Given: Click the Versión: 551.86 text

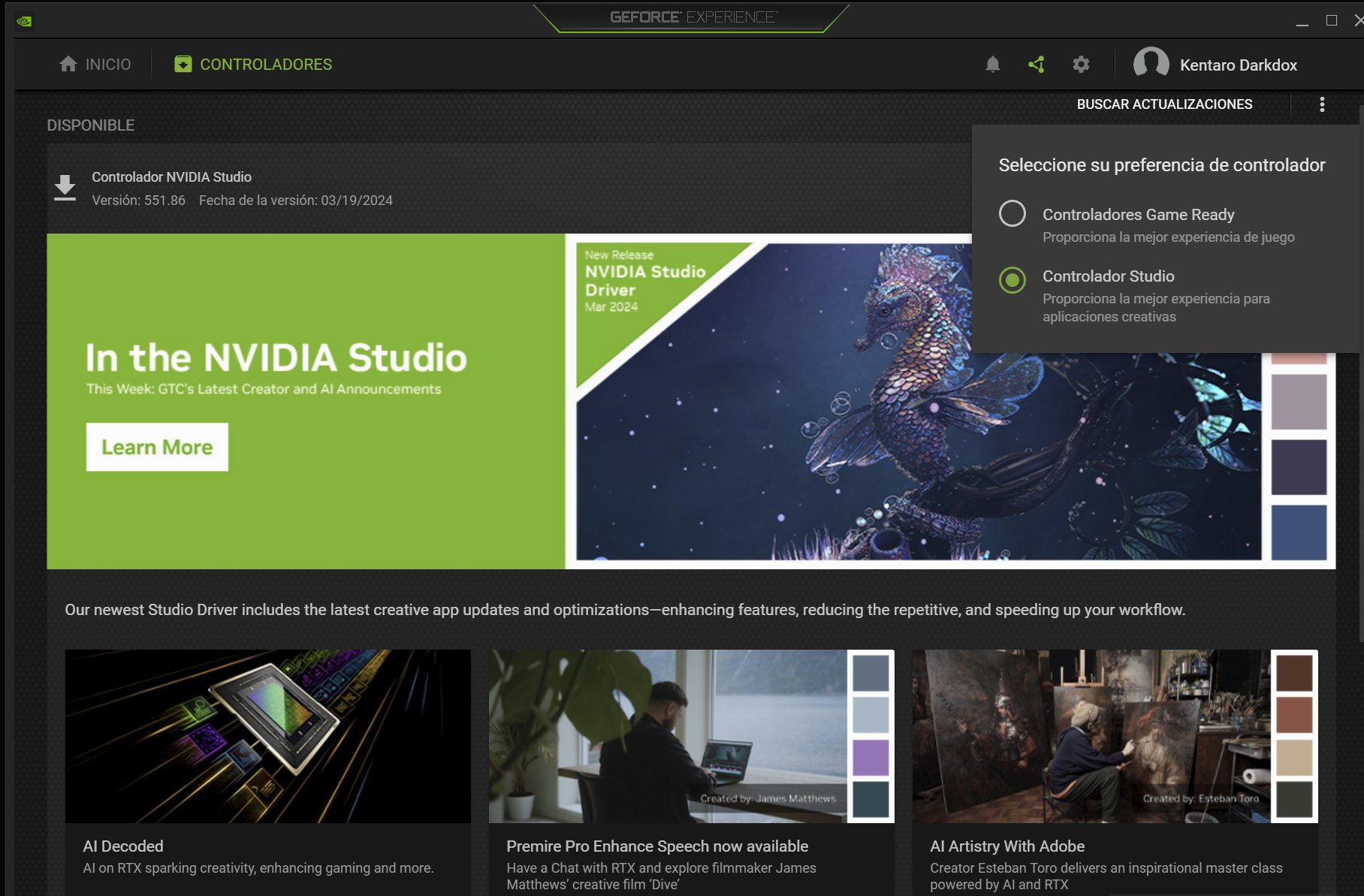Looking at the screenshot, I should point(139,201).
